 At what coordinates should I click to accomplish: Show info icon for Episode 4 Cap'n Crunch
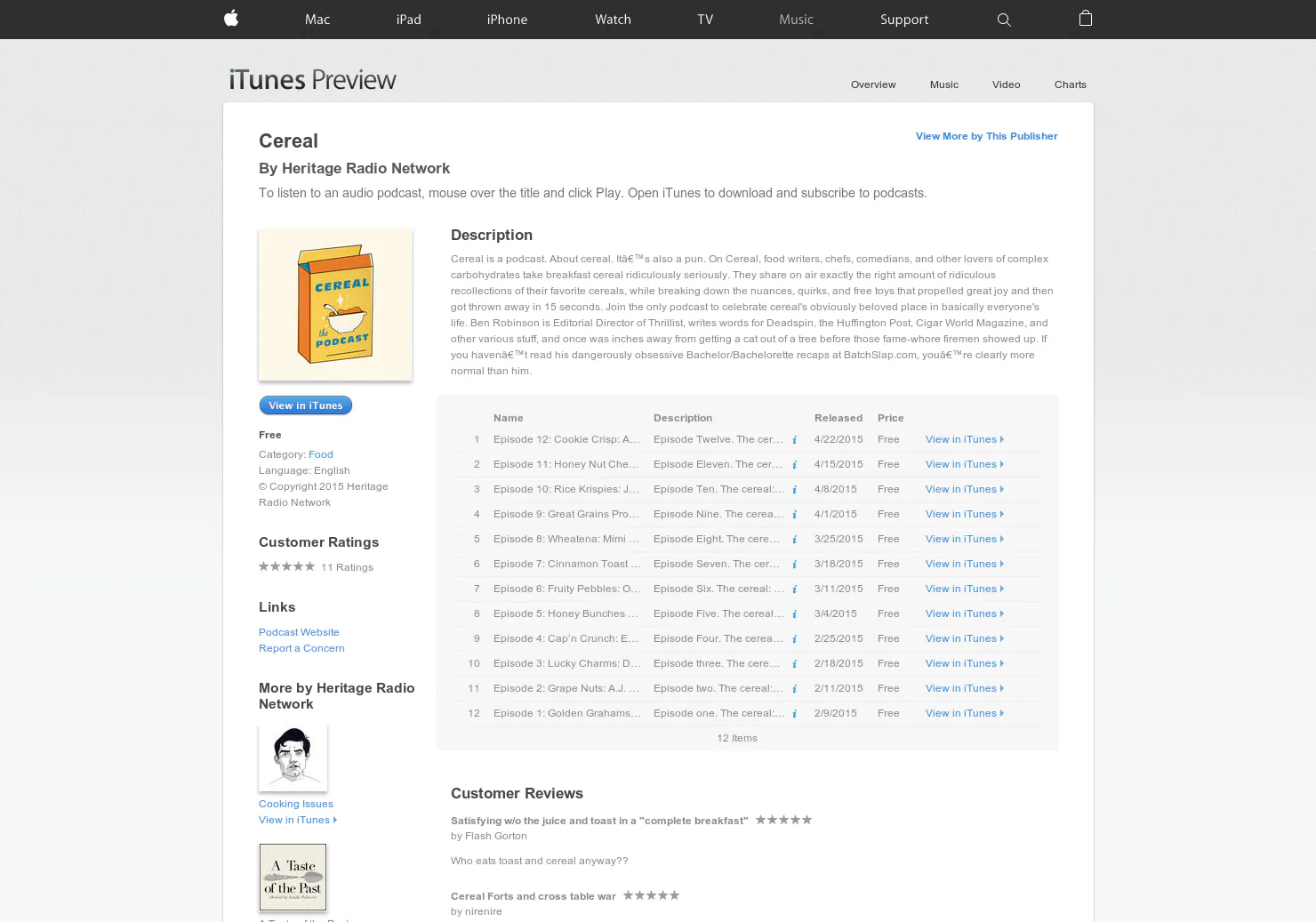794,639
